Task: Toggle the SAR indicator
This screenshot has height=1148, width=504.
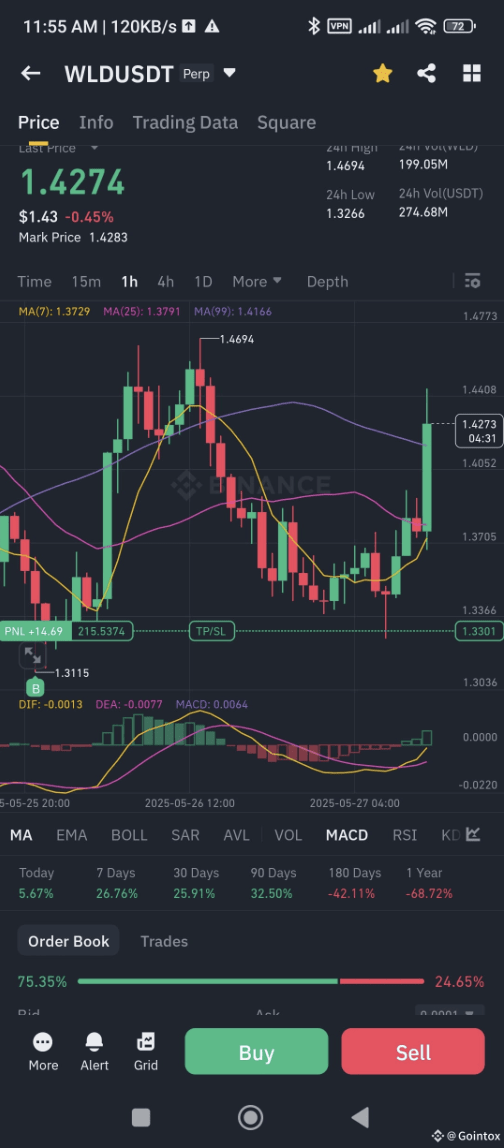Action: tap(185, 835)
